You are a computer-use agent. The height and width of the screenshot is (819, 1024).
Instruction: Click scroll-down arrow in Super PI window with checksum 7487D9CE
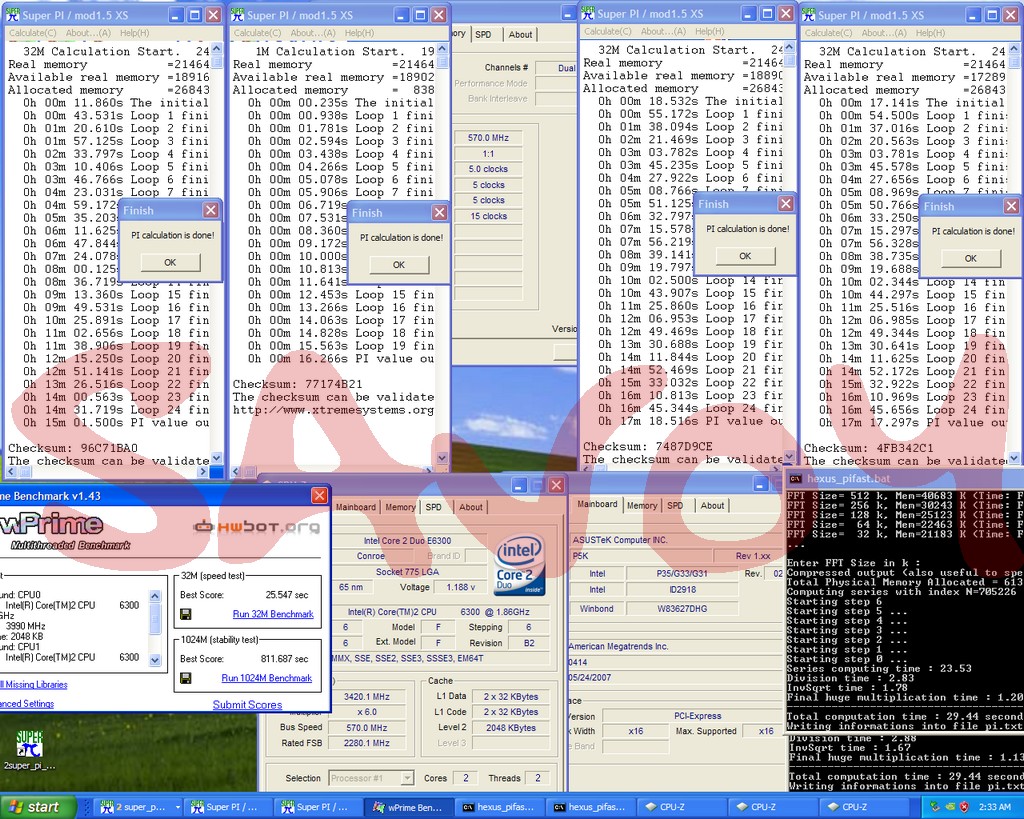pyautogui.click(x=789, y=457)
